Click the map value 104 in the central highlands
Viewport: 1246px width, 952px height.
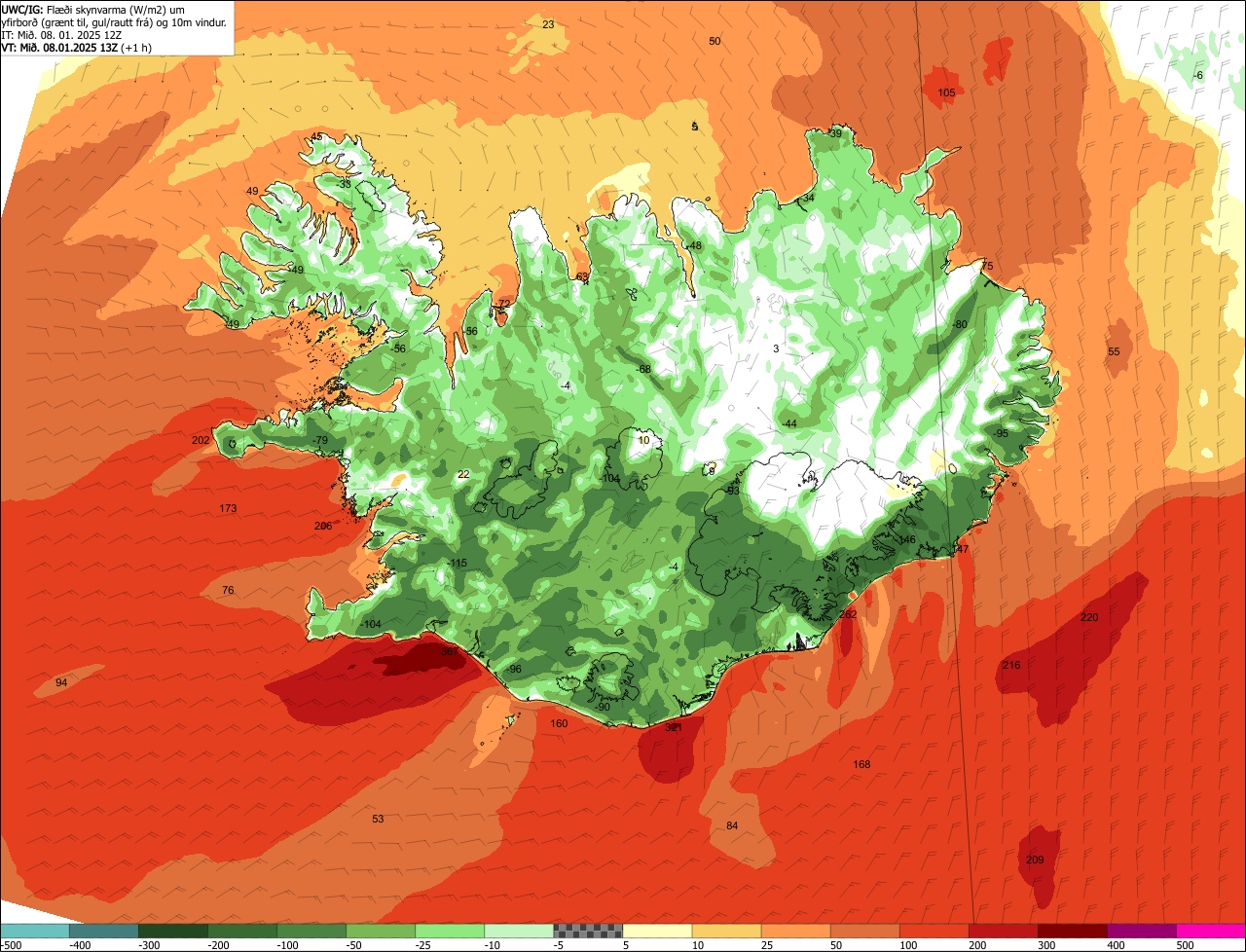611,478
